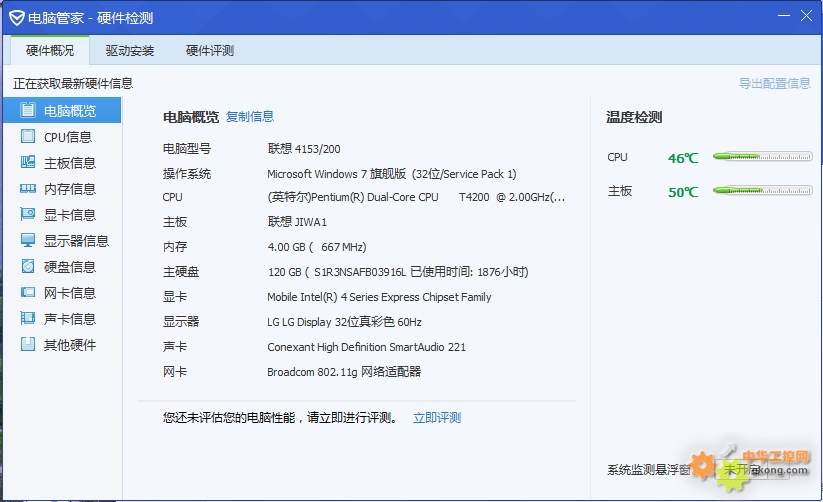Image resolution: width=823 pixels, height=502 pixels.
Task: Click the 120 GB hard disk value
Action: [x=398, y=271]
